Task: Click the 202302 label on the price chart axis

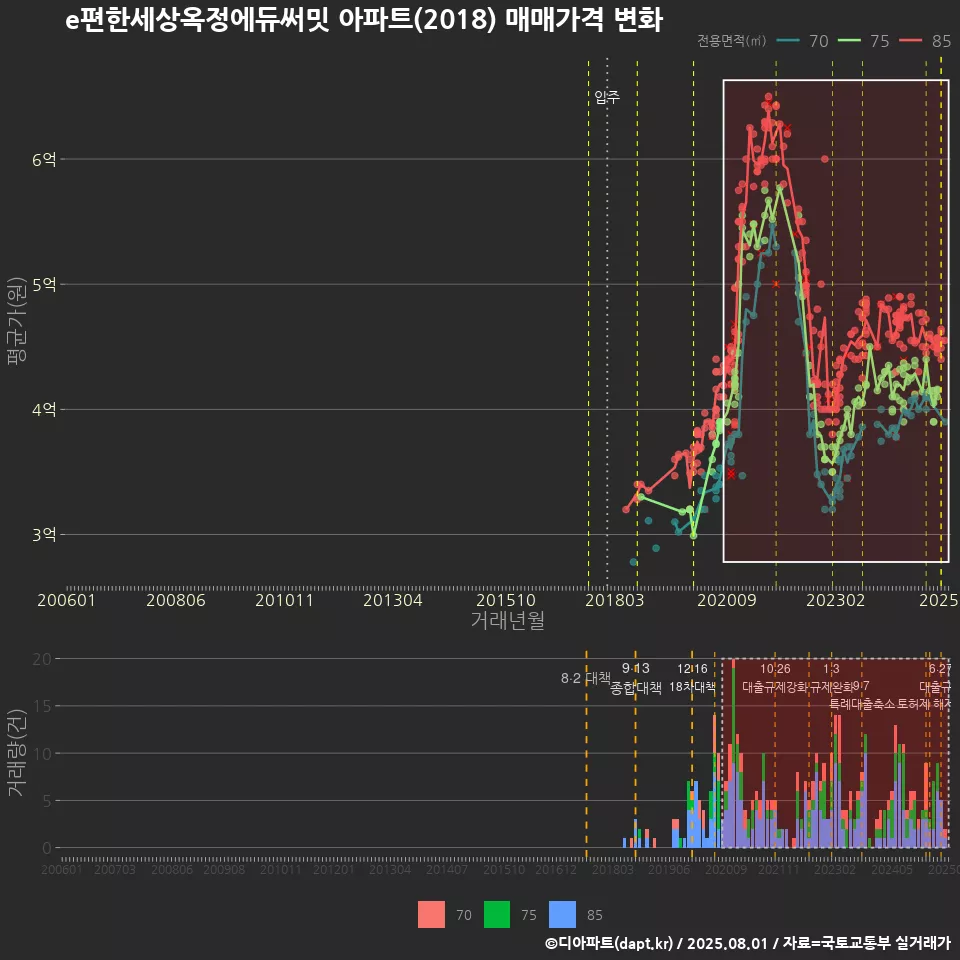Action: pyautogui.click(x=836, y=600)
